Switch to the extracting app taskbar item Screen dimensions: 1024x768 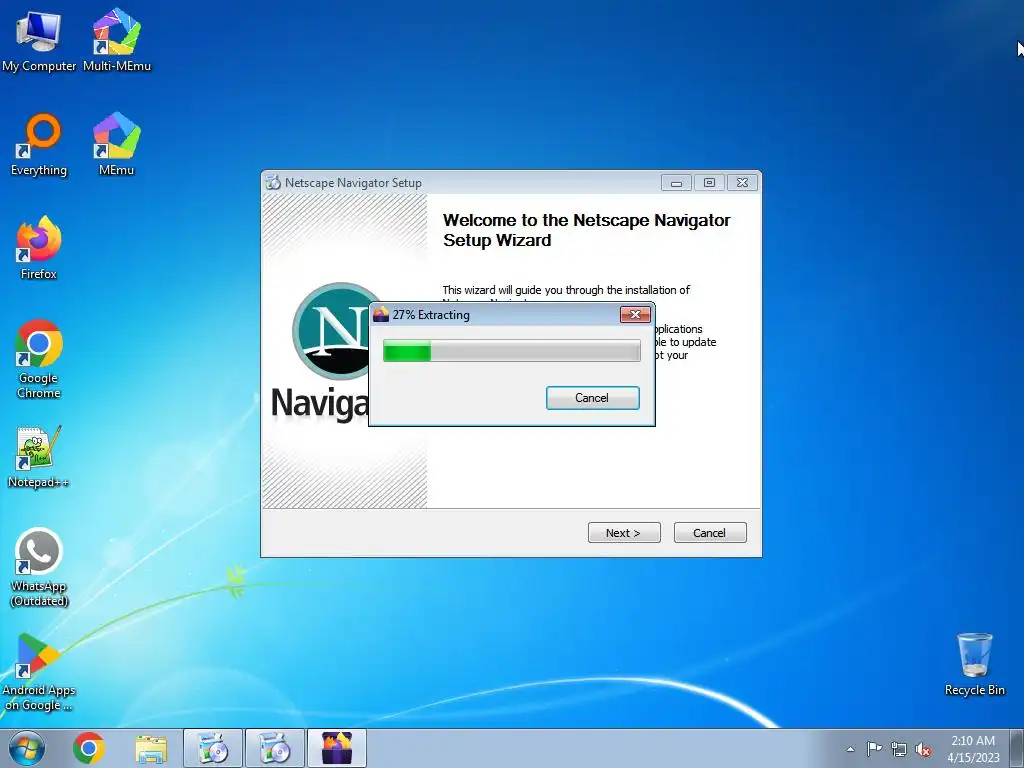tap(337, 748)
